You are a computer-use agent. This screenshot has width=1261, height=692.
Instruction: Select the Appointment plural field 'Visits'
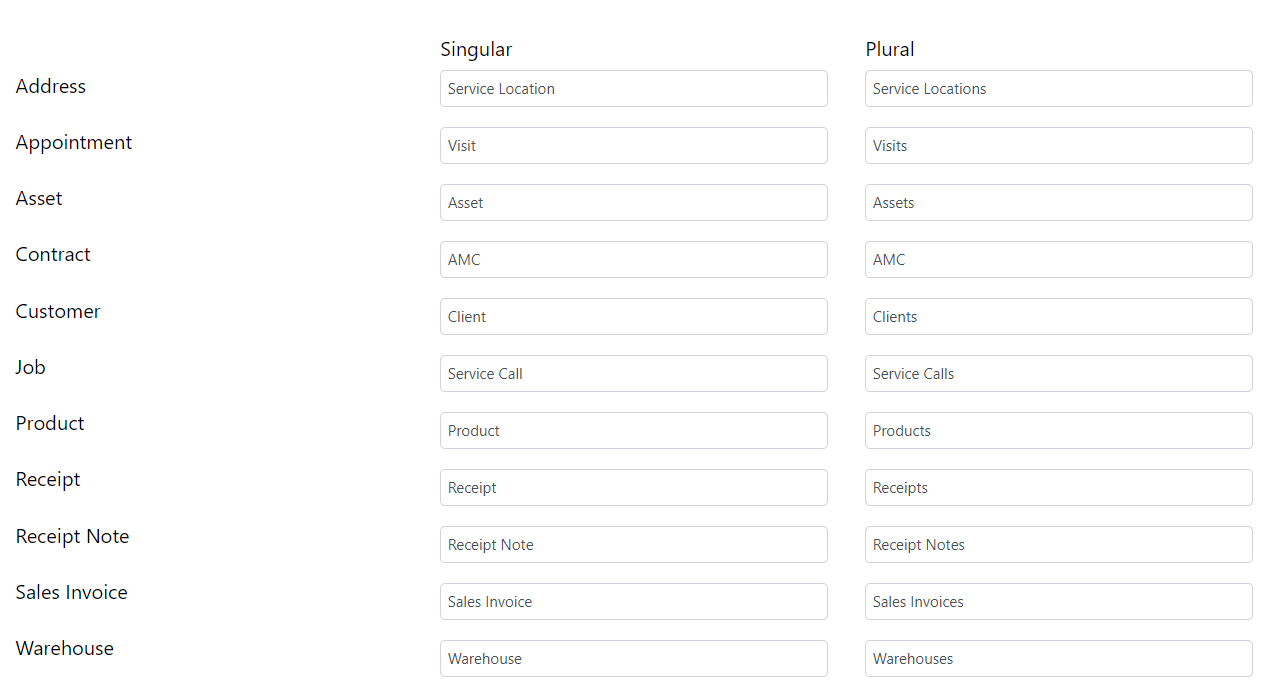tap(1058, 146)
